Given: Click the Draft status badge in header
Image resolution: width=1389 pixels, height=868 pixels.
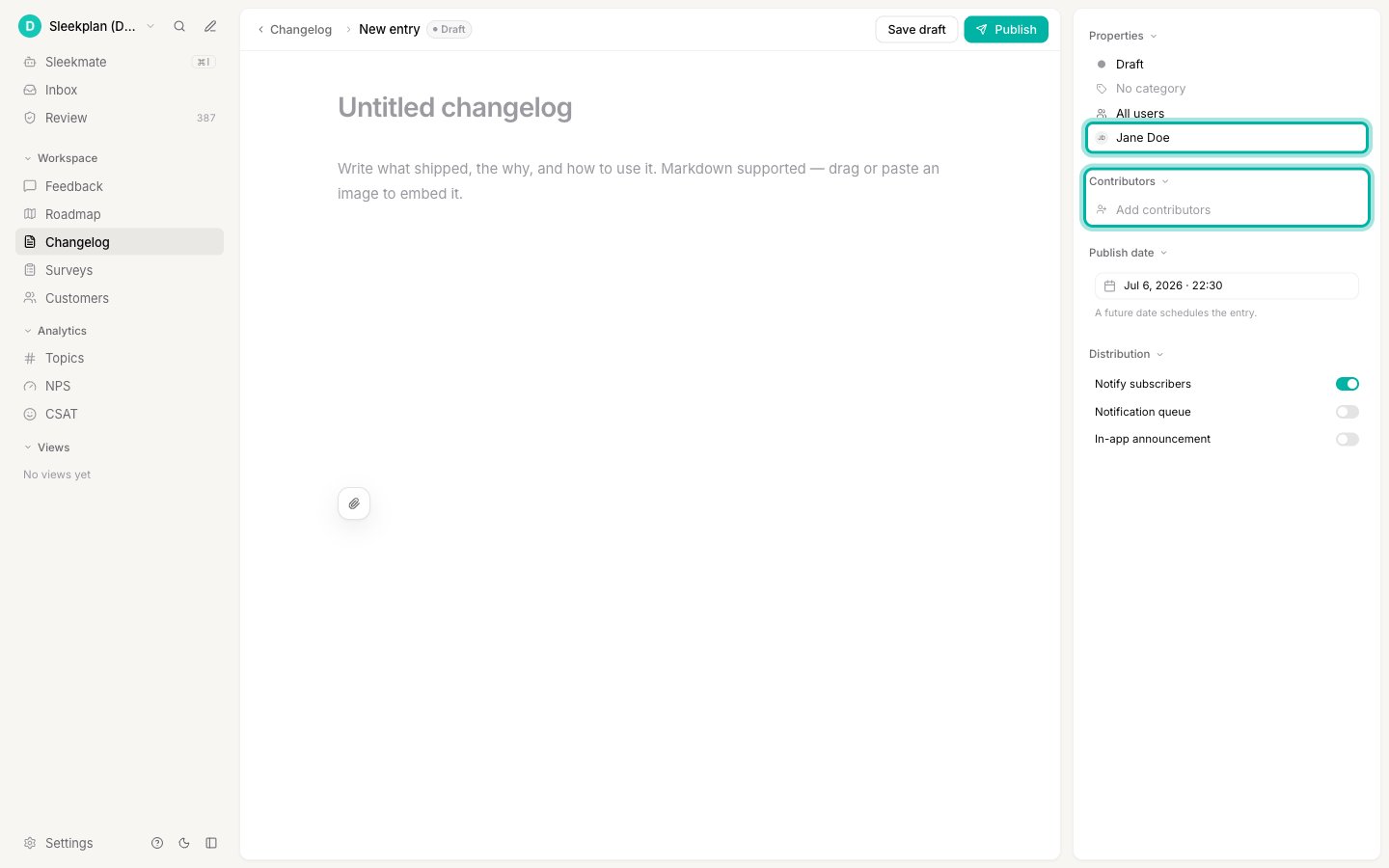Looking at the screenshot, I should 449,30.
